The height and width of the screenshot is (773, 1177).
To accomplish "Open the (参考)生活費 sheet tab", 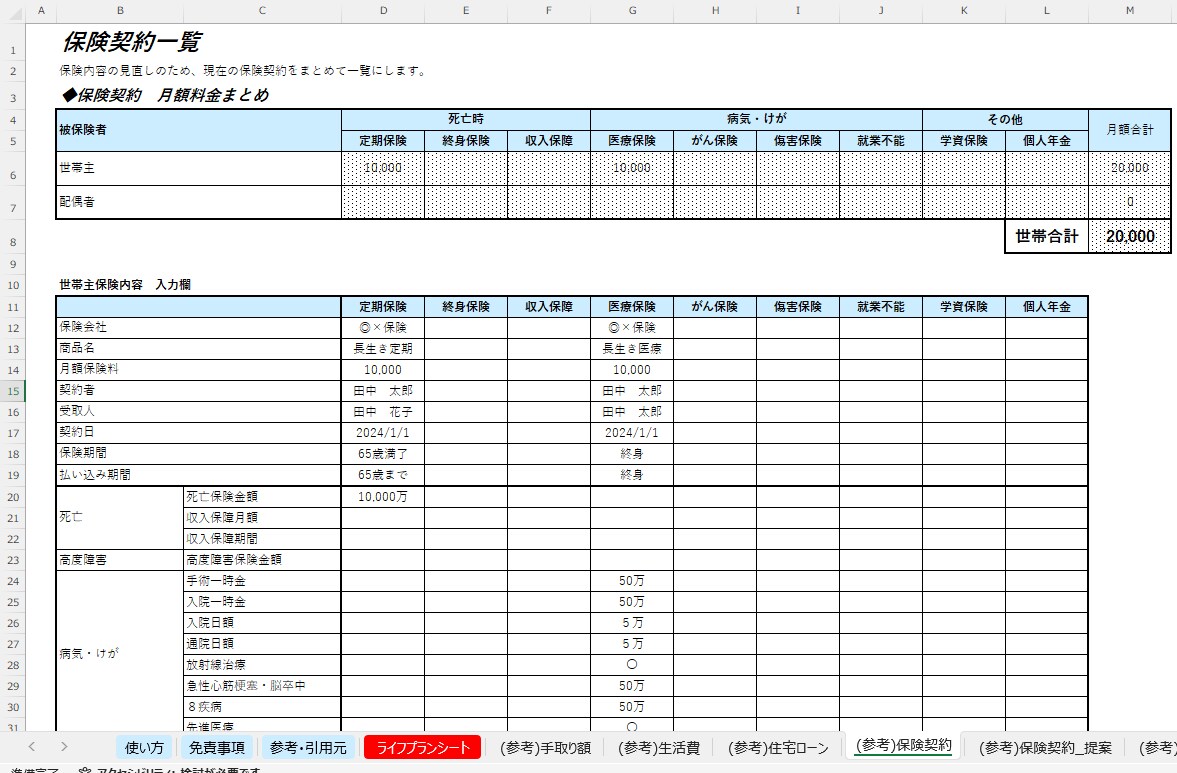I will pyautogui.click(x=659, y=747).
